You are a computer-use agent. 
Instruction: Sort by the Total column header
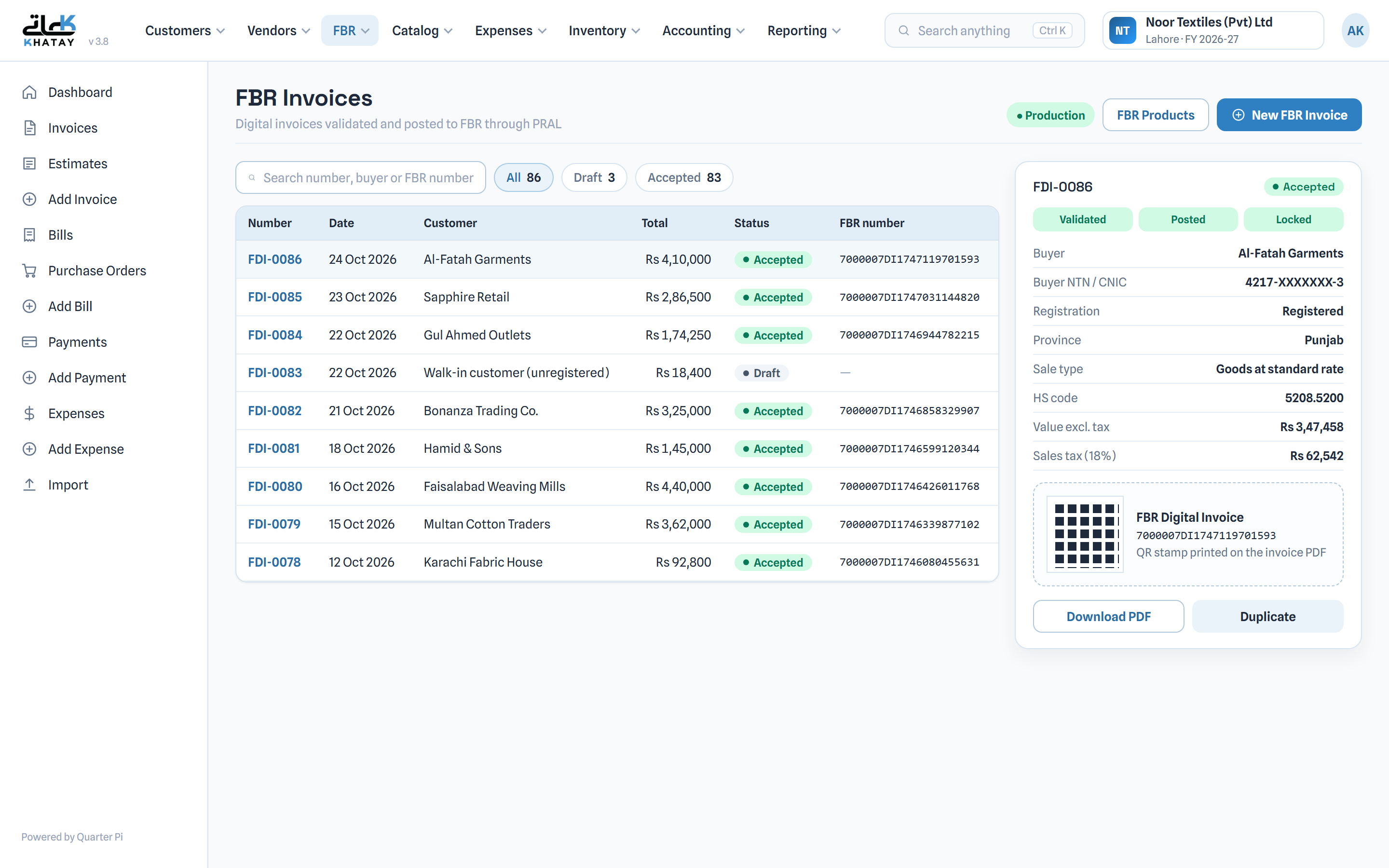coord(654,223)
